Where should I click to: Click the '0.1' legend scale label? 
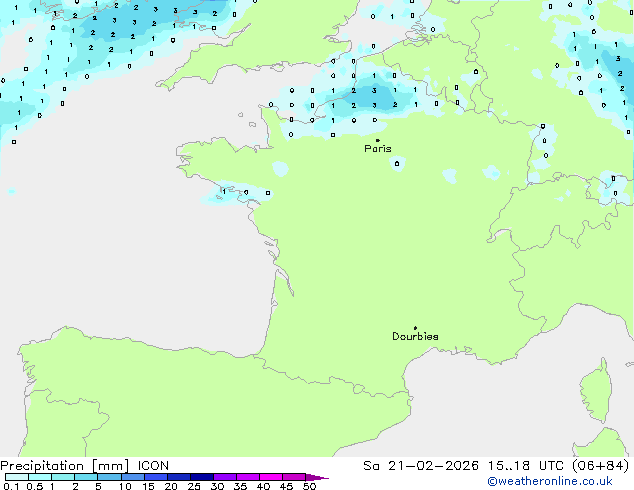point(11,486)
